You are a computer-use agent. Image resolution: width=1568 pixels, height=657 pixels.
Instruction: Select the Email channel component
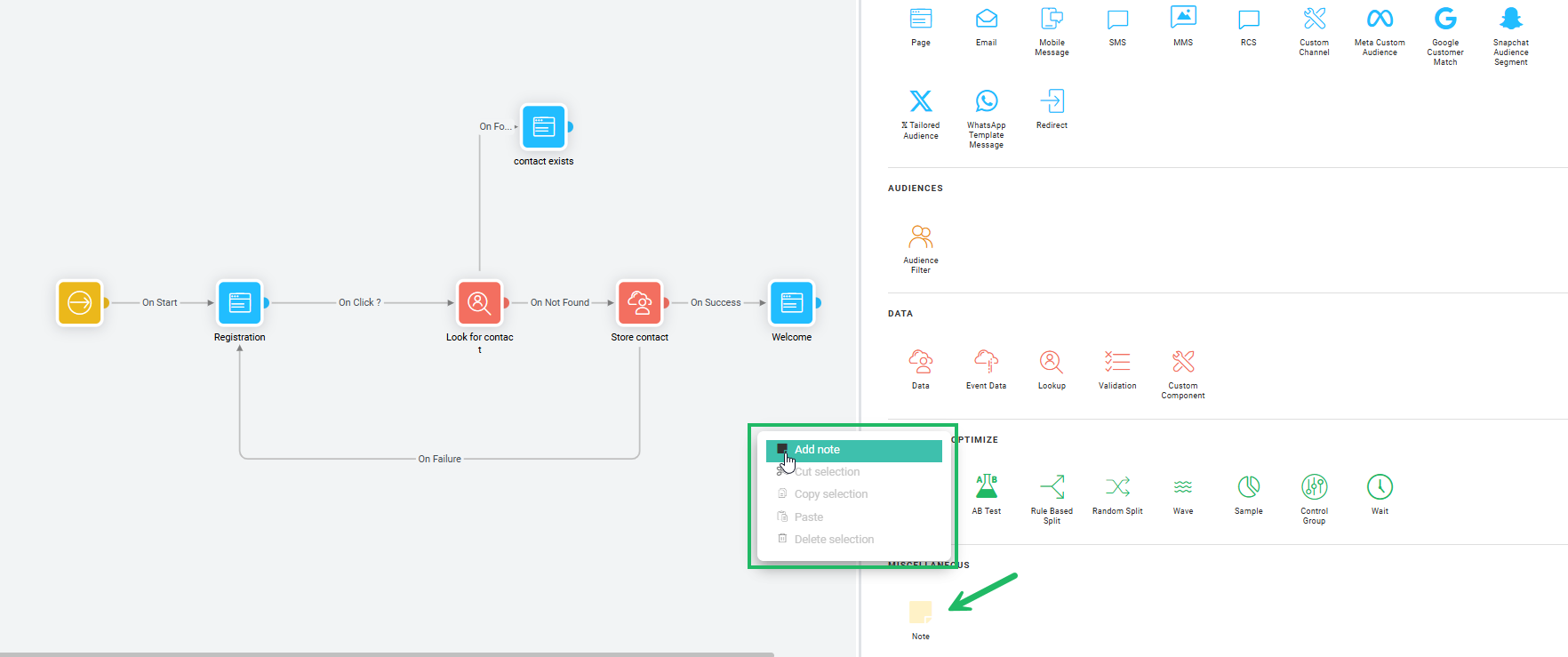[986, 20]
